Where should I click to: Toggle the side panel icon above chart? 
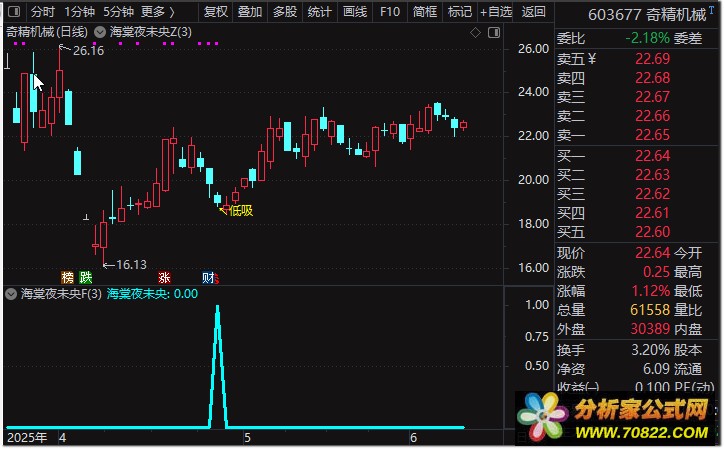[x=494, y=32]
